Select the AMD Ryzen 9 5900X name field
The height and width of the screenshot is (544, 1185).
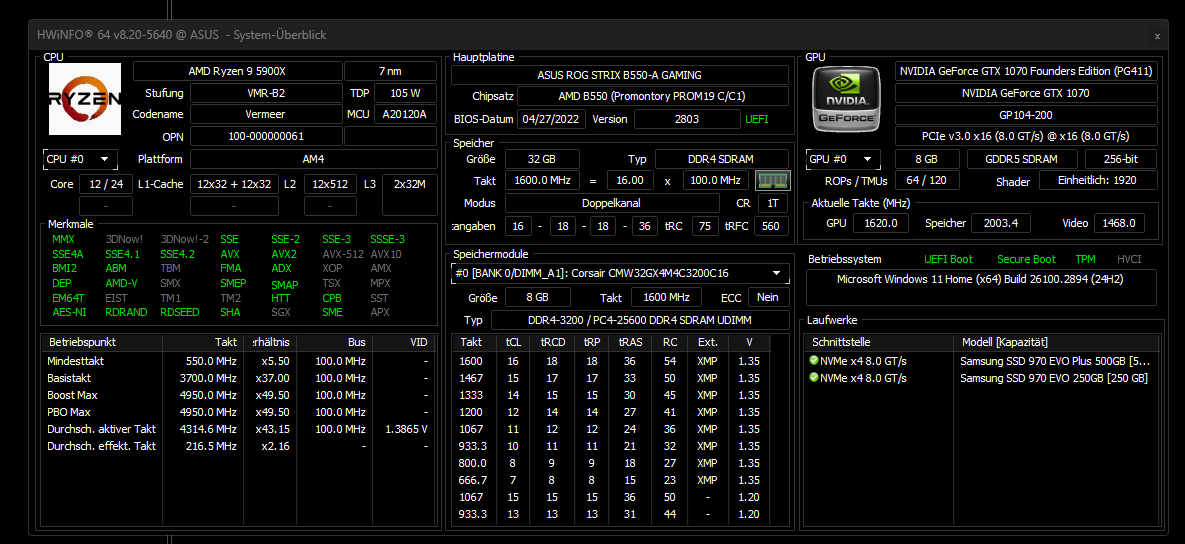(x=237, y=72)
